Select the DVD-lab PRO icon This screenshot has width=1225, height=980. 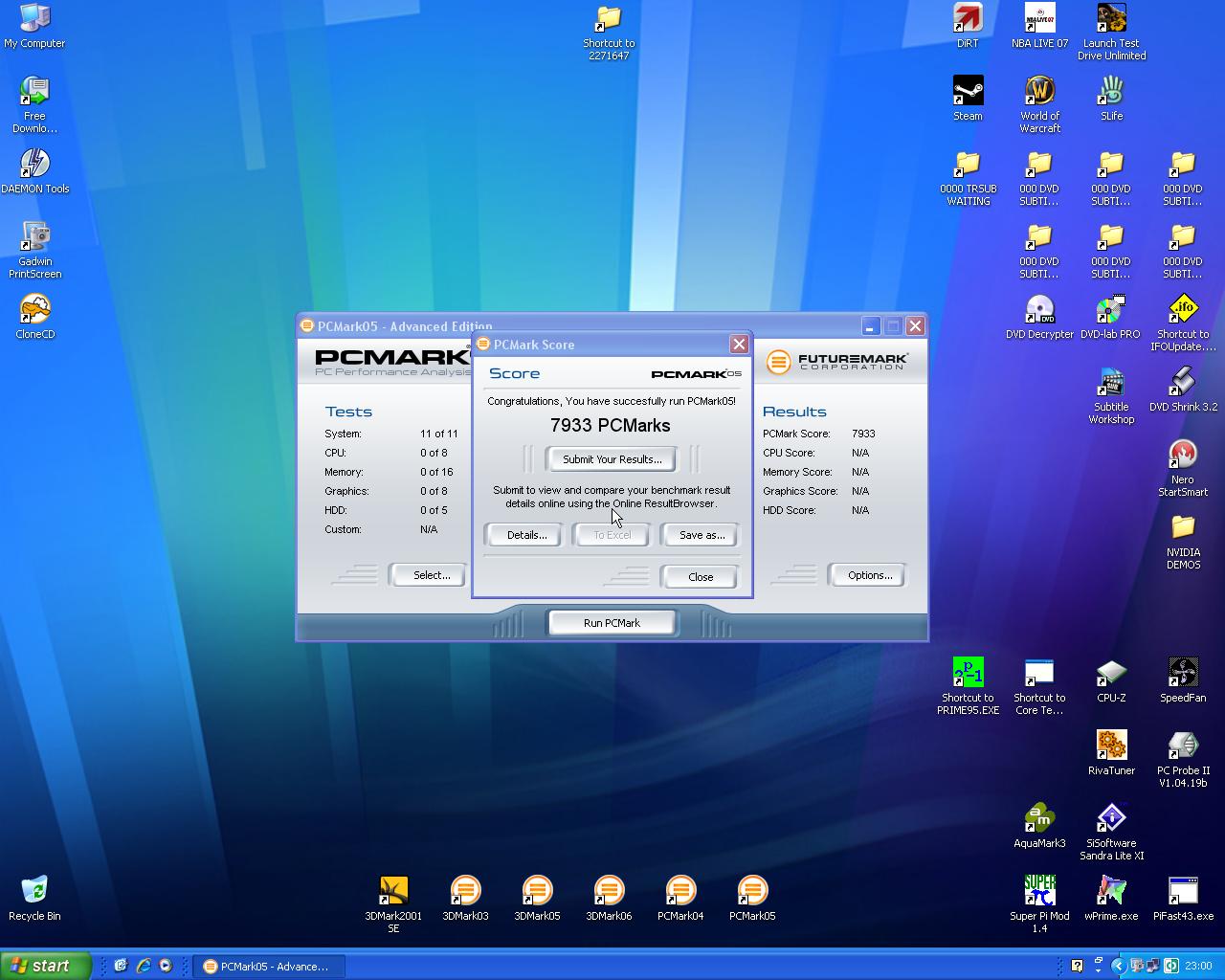click(1111, 317)
